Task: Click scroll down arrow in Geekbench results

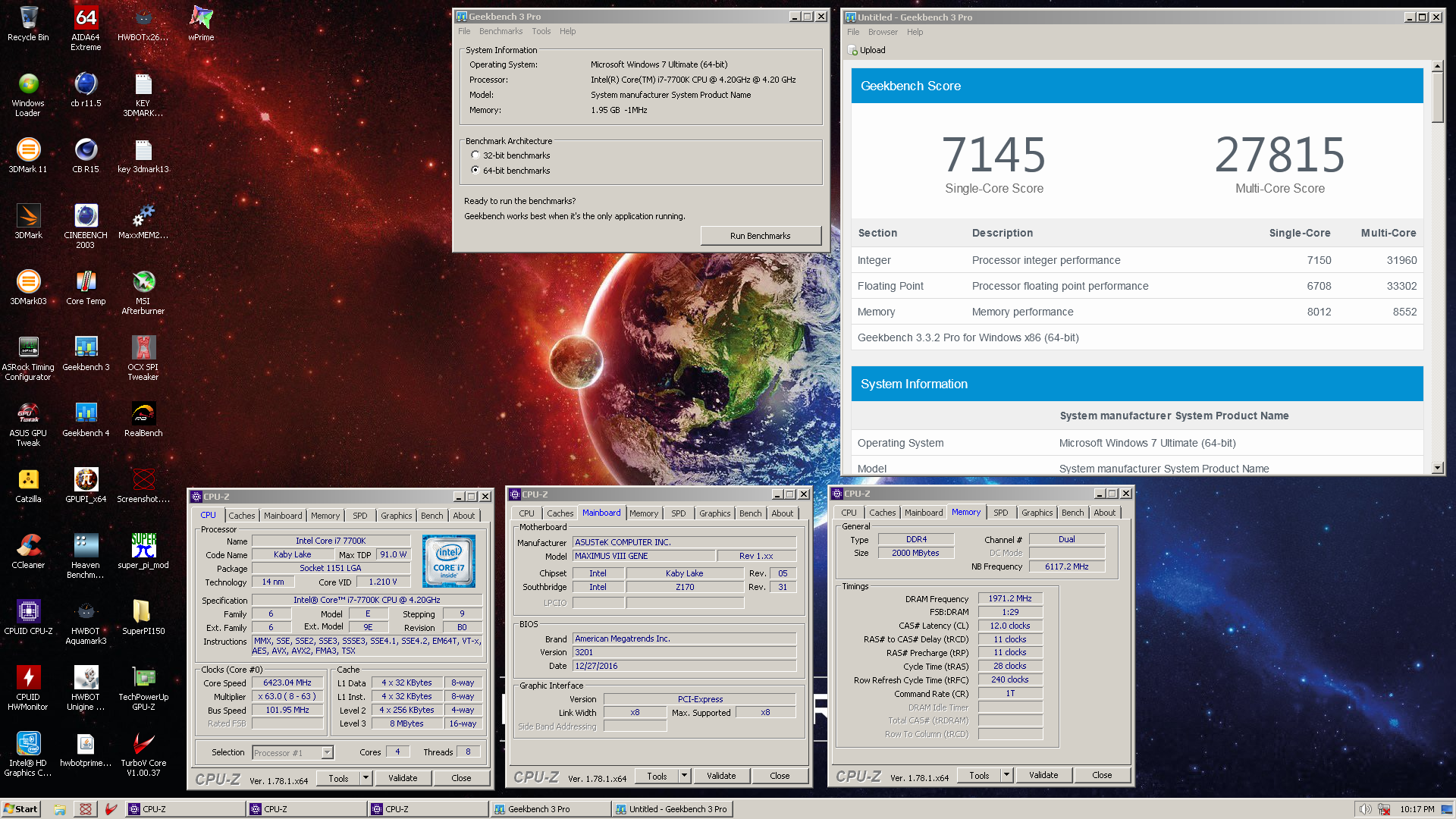Action: click(1437, 468)
